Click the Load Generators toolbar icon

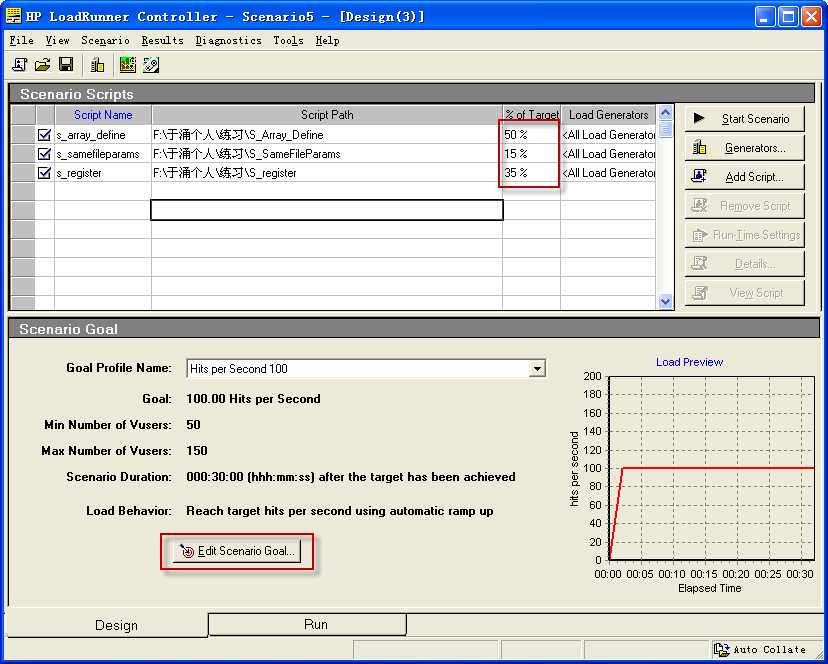(97, 65)
